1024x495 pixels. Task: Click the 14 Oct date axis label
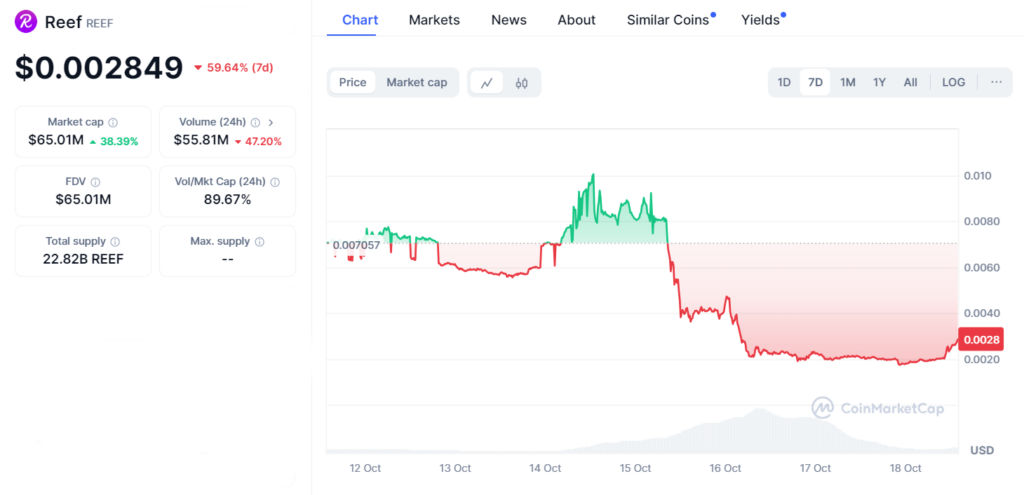pyautogui.click(x=545, y=468)
